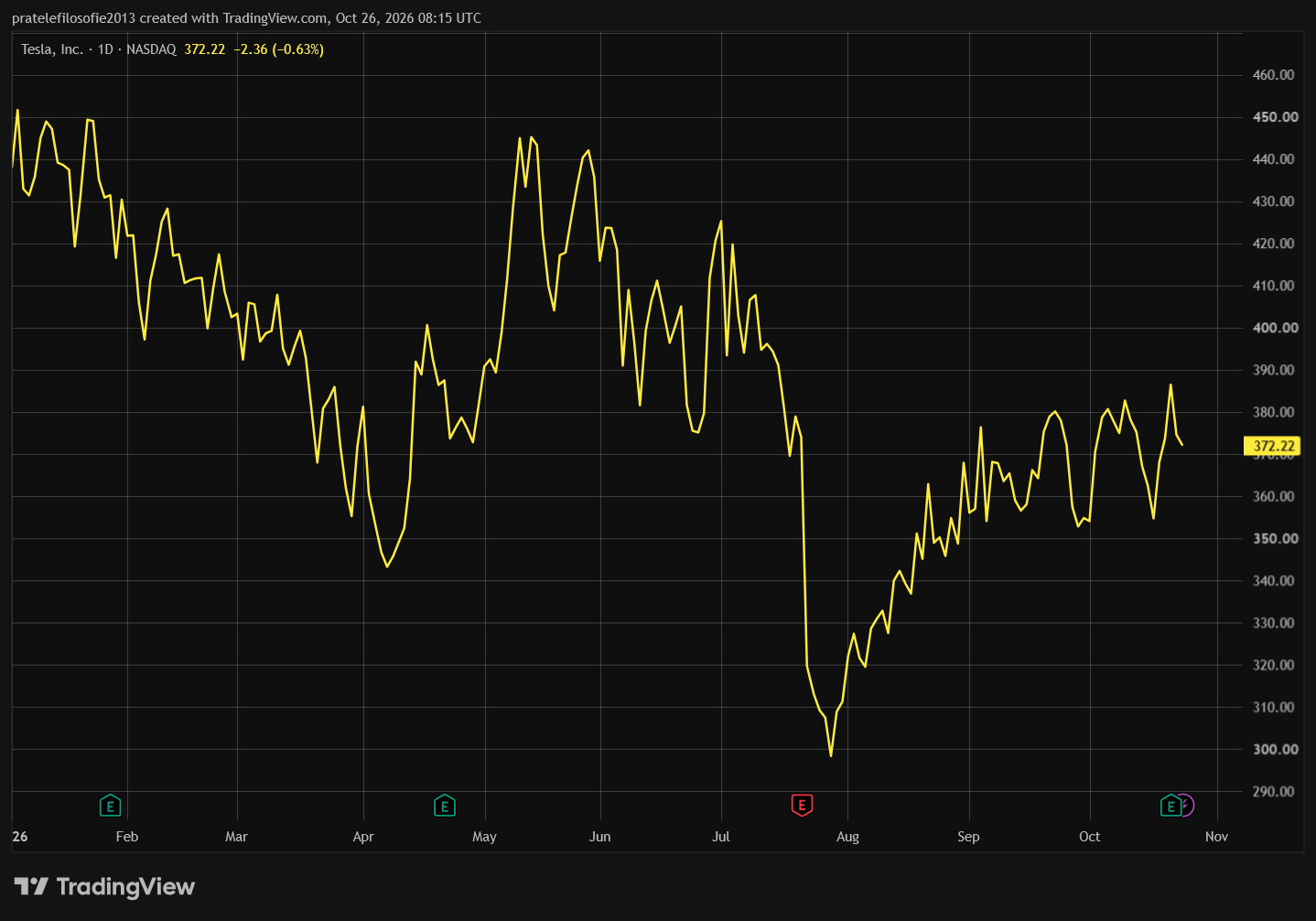Click the 350.00 price axis label

pyautogui.click(x=1276, y=538)
